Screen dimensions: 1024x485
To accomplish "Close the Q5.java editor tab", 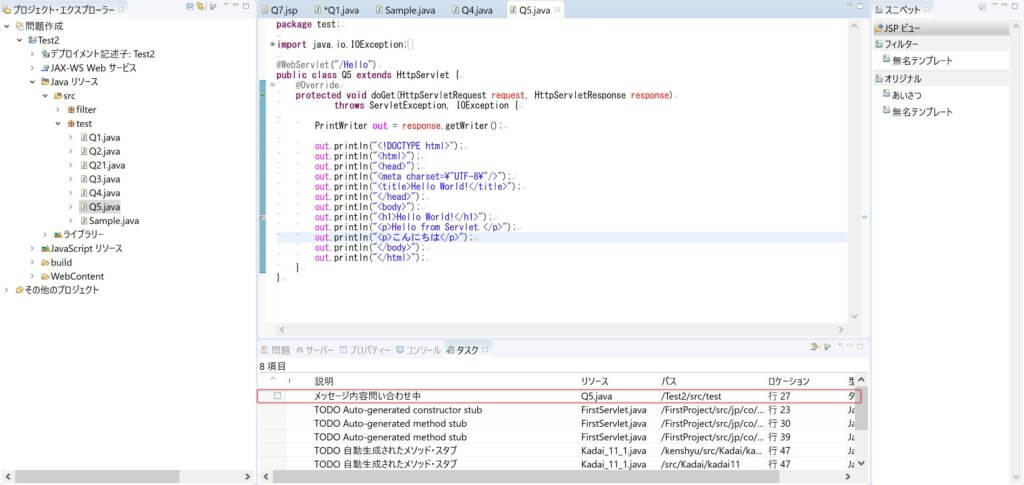I will (557, 10).
